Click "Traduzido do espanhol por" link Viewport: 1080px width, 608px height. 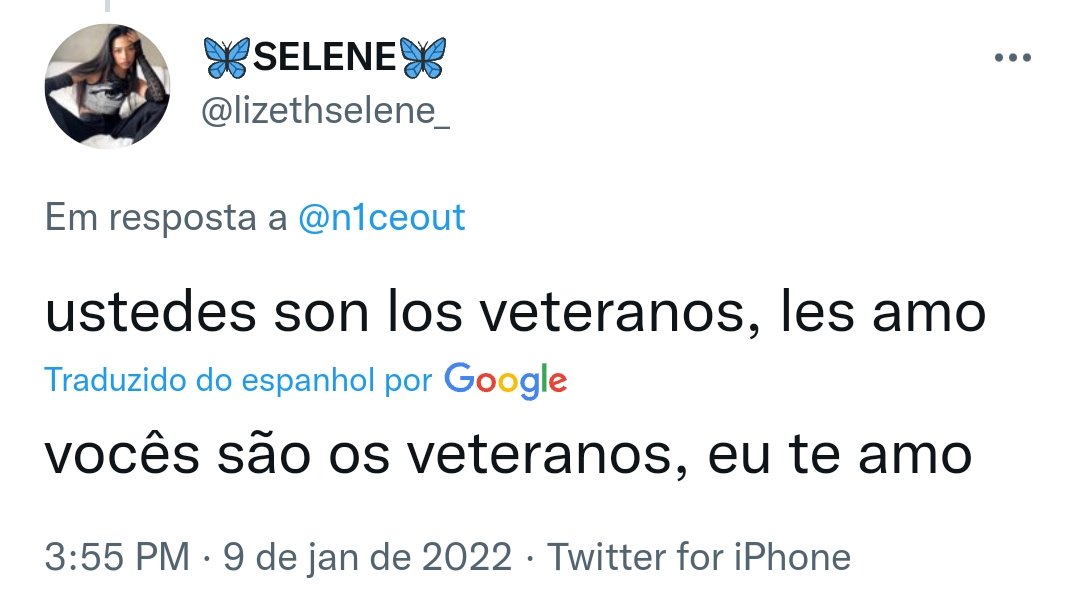[238, 380]
